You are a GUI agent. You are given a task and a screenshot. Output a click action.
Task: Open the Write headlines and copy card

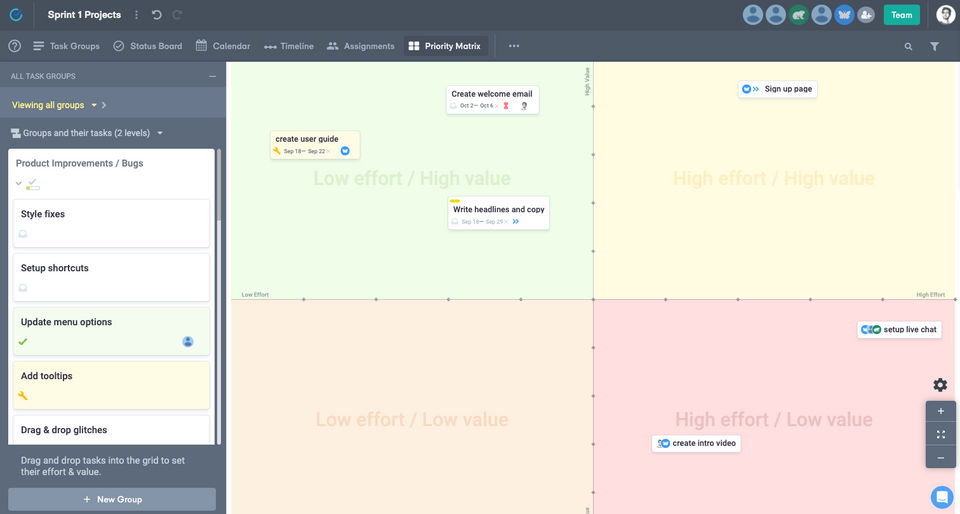[x=498, y=213]
